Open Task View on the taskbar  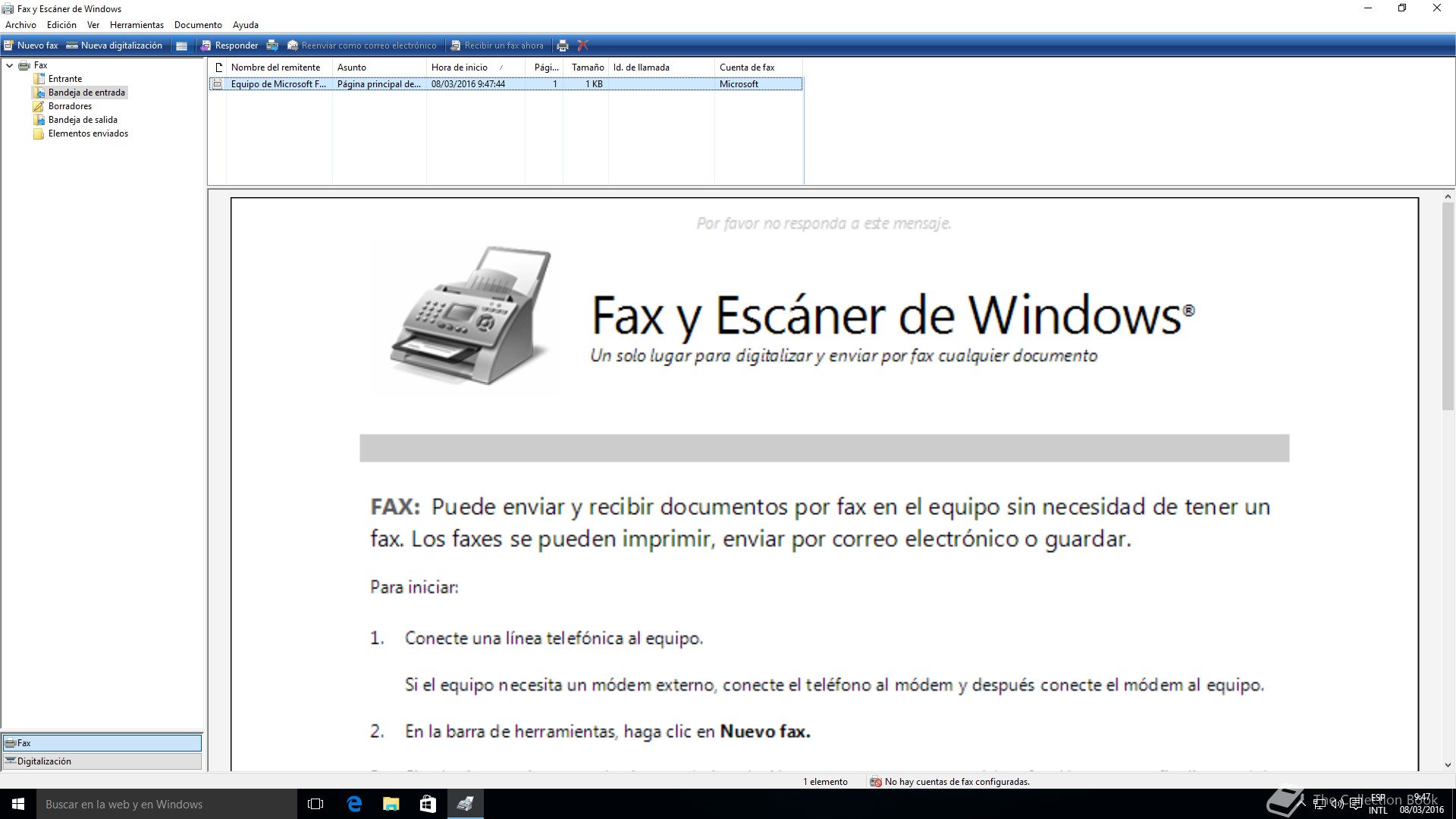315,804
